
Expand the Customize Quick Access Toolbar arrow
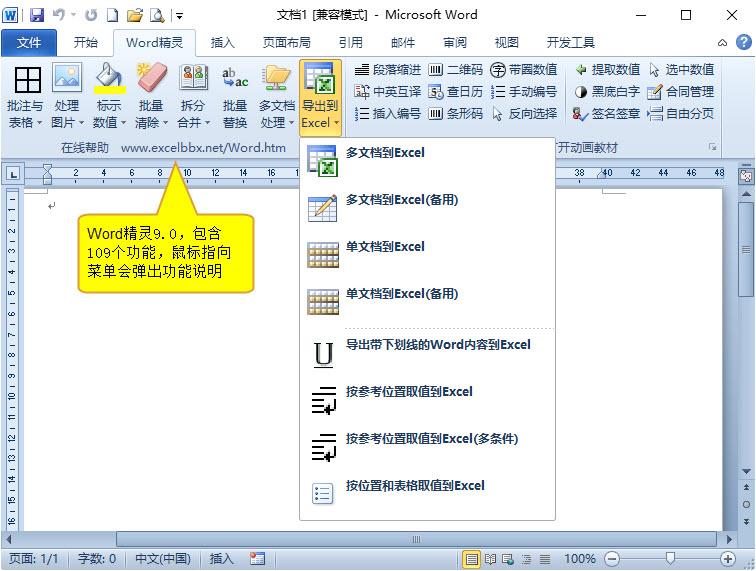click(179, 16)
